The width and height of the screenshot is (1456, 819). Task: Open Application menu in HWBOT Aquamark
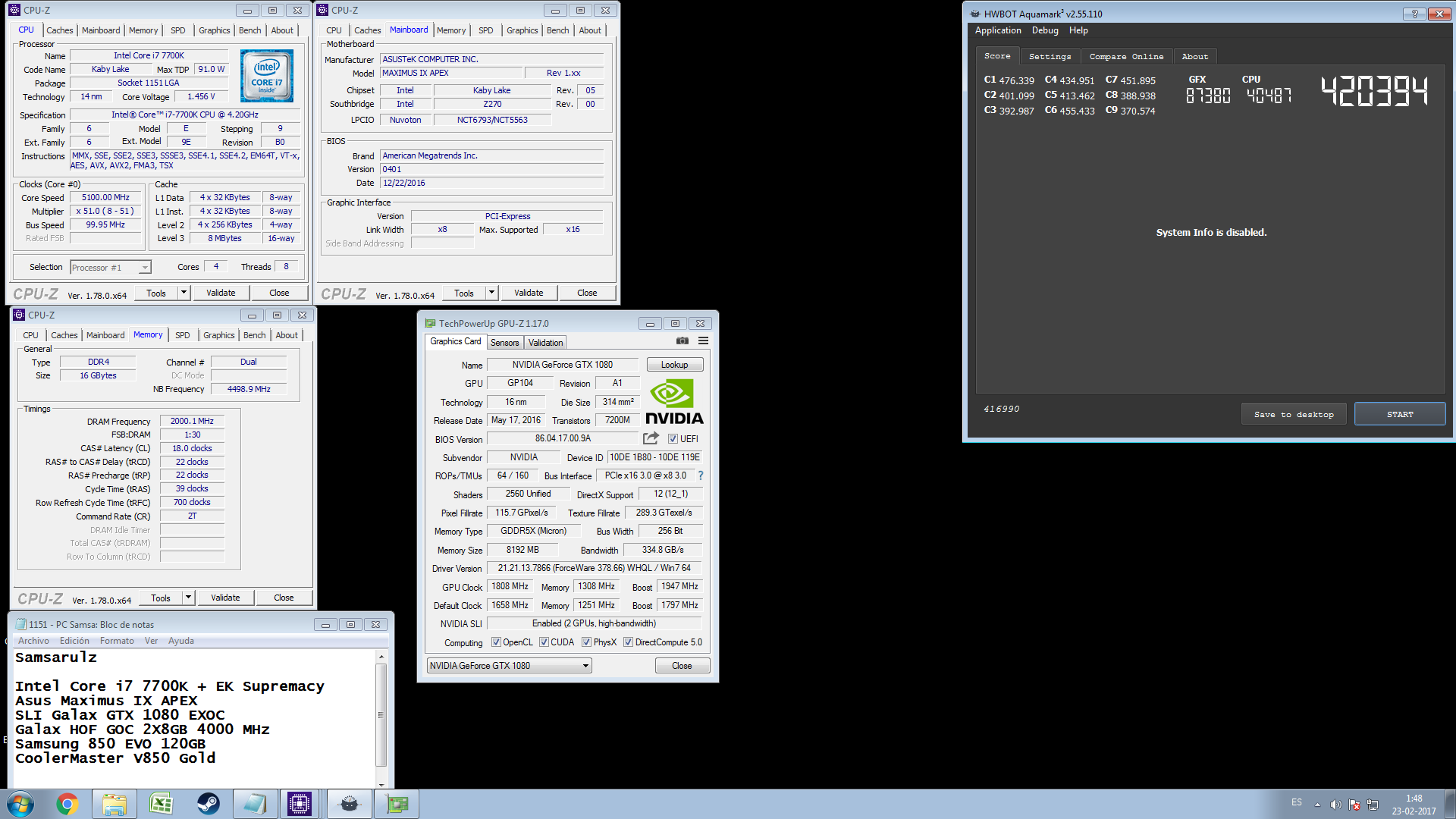tap(998, 30)
